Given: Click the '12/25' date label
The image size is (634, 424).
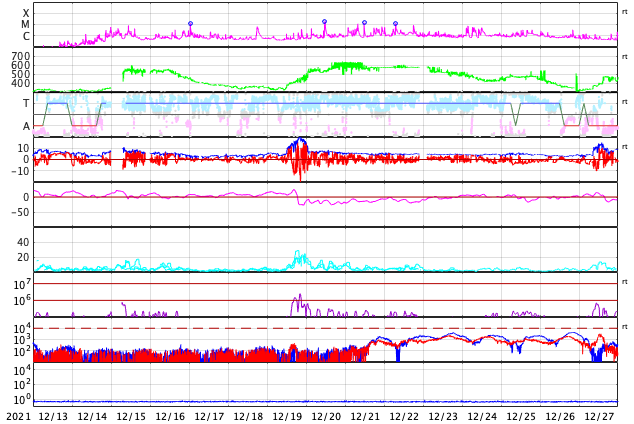Looking at the screenshot, I should tap(521, 417).
